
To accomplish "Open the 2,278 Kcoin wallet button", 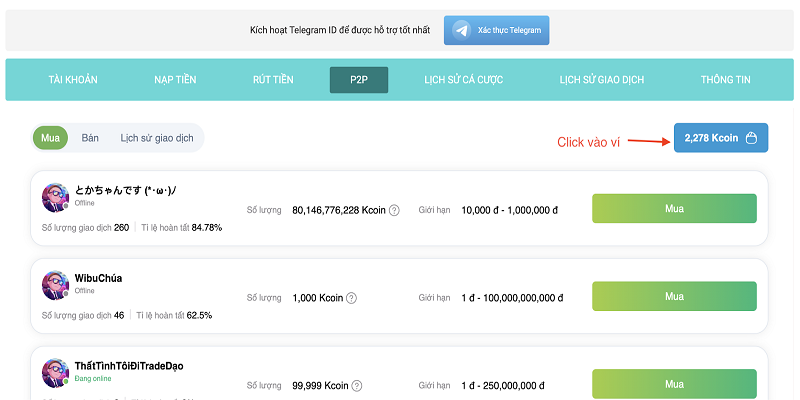I will click(720, 138).
